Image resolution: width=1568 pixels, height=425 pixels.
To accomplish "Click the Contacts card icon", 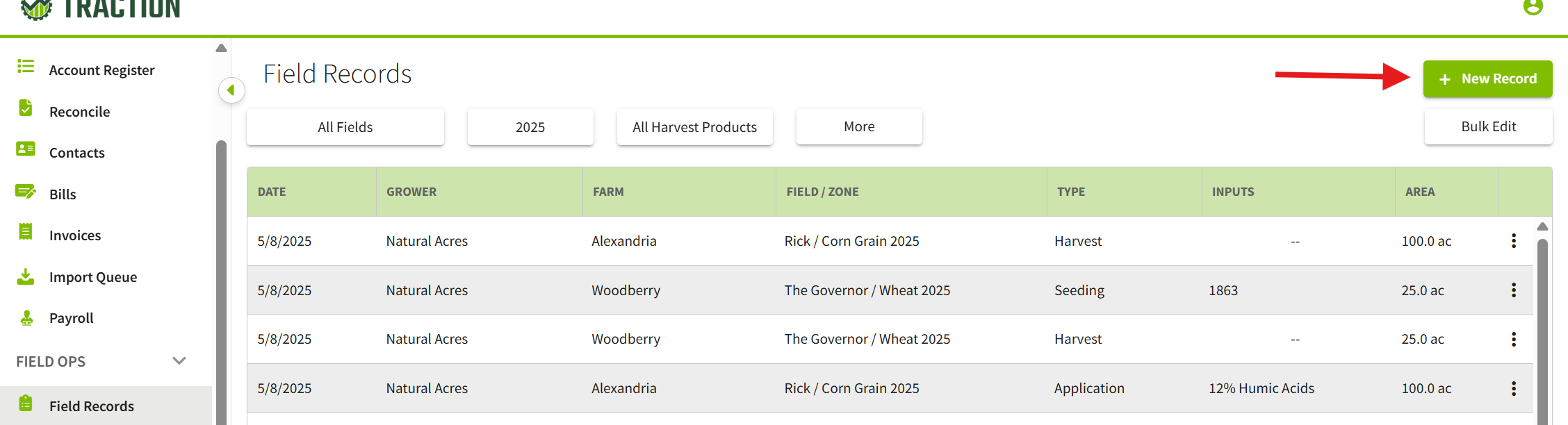I will click(x=26, y=149).
